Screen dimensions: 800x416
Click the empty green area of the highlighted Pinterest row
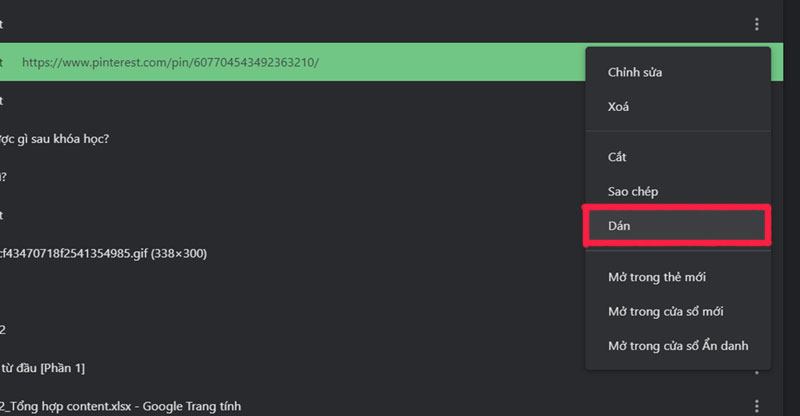[x=450, y=62]
